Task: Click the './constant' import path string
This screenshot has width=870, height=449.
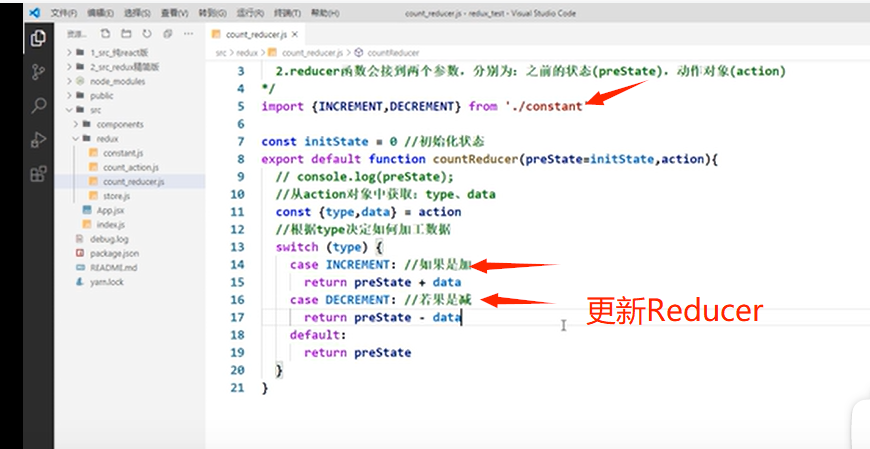Action: 545,106
